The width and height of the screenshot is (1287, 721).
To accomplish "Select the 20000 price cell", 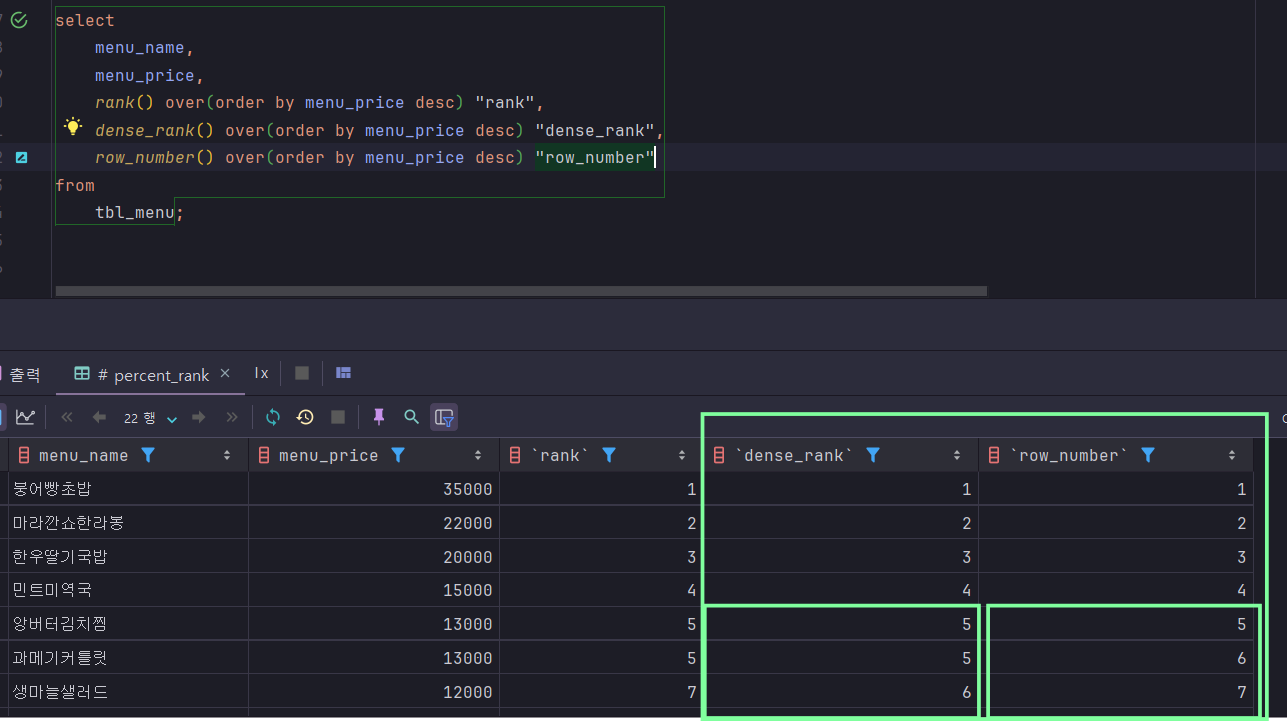I will pos(374,556).
